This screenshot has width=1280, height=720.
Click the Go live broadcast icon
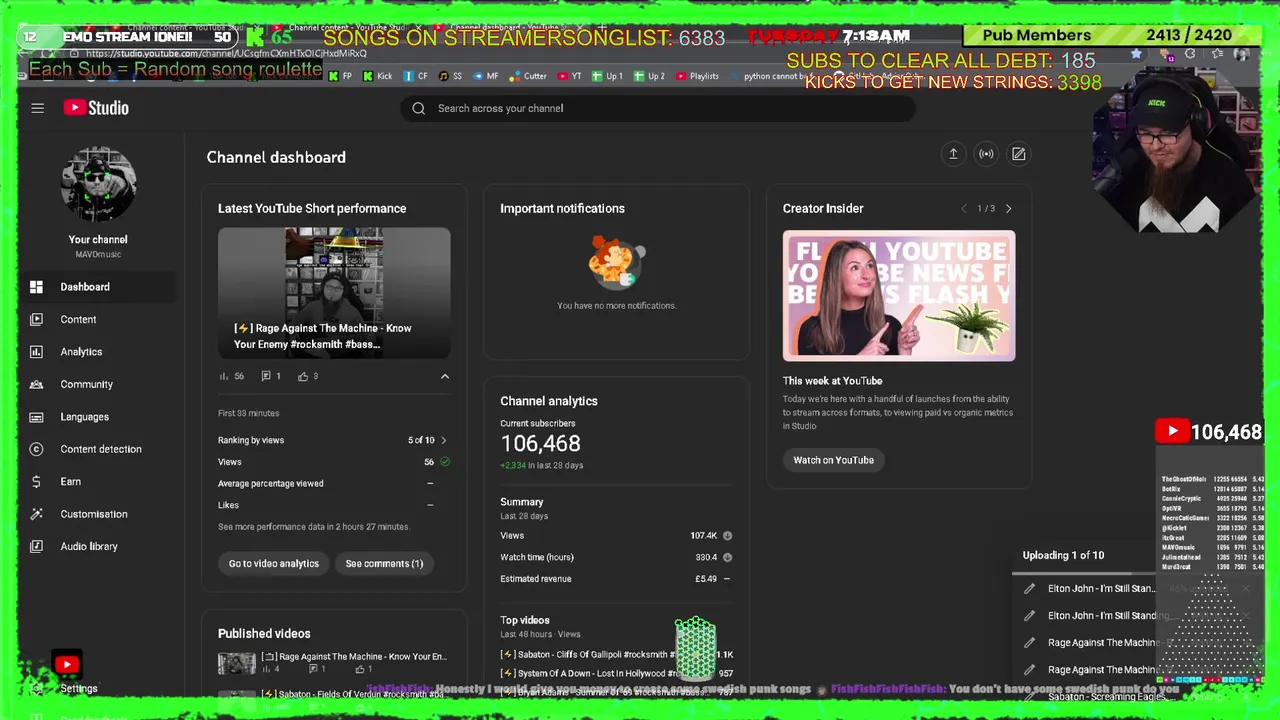(986, 154)
